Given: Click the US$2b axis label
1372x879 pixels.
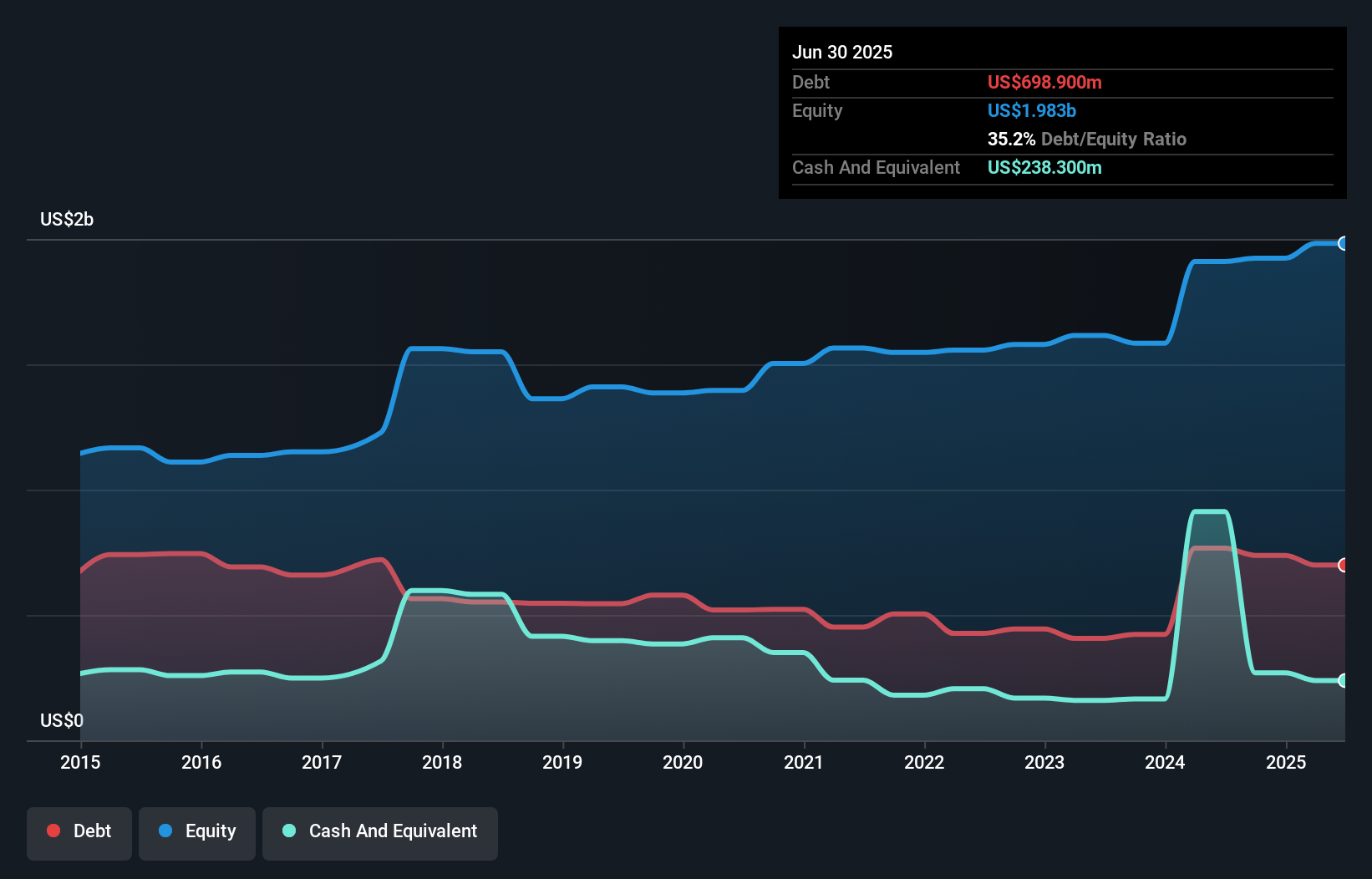Looking at the screenshot, I should click(x=67, y=219).
